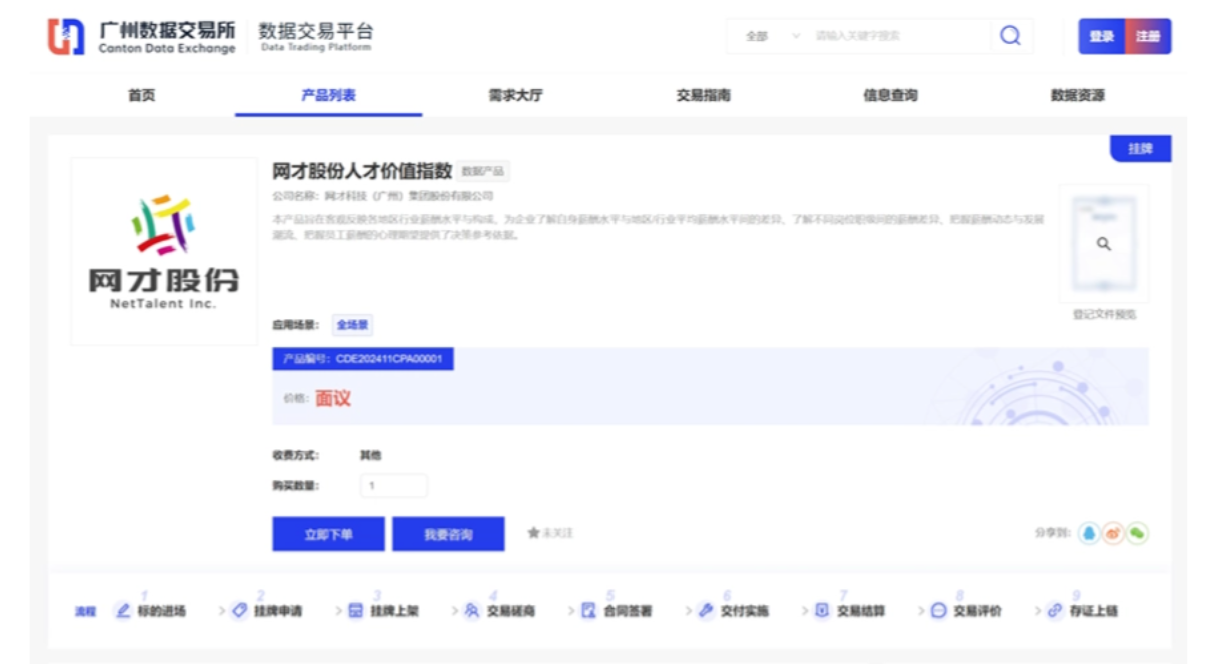This screenshot has height=664, width=1222.
Task: Click the 全场景 application scenario tag
Action: [352, 325]
